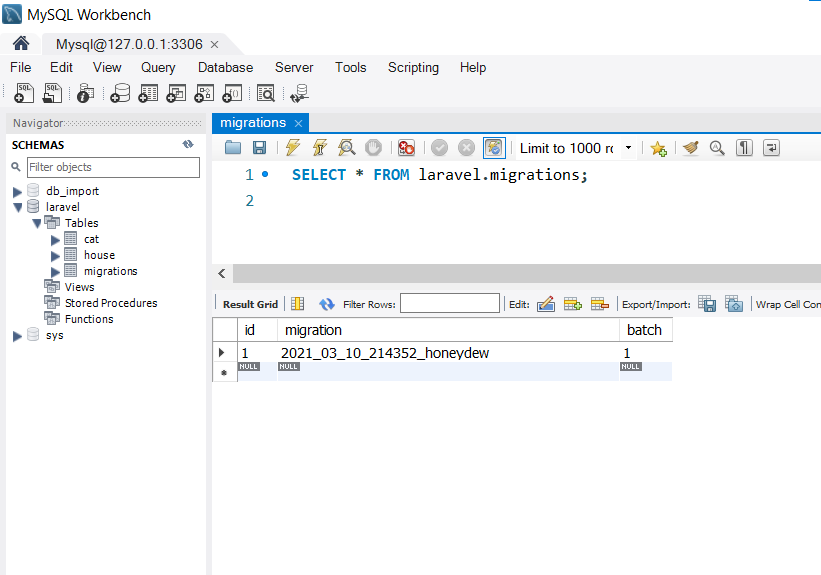
Task: Sort by the migration column header
Action: pos(448,330)
